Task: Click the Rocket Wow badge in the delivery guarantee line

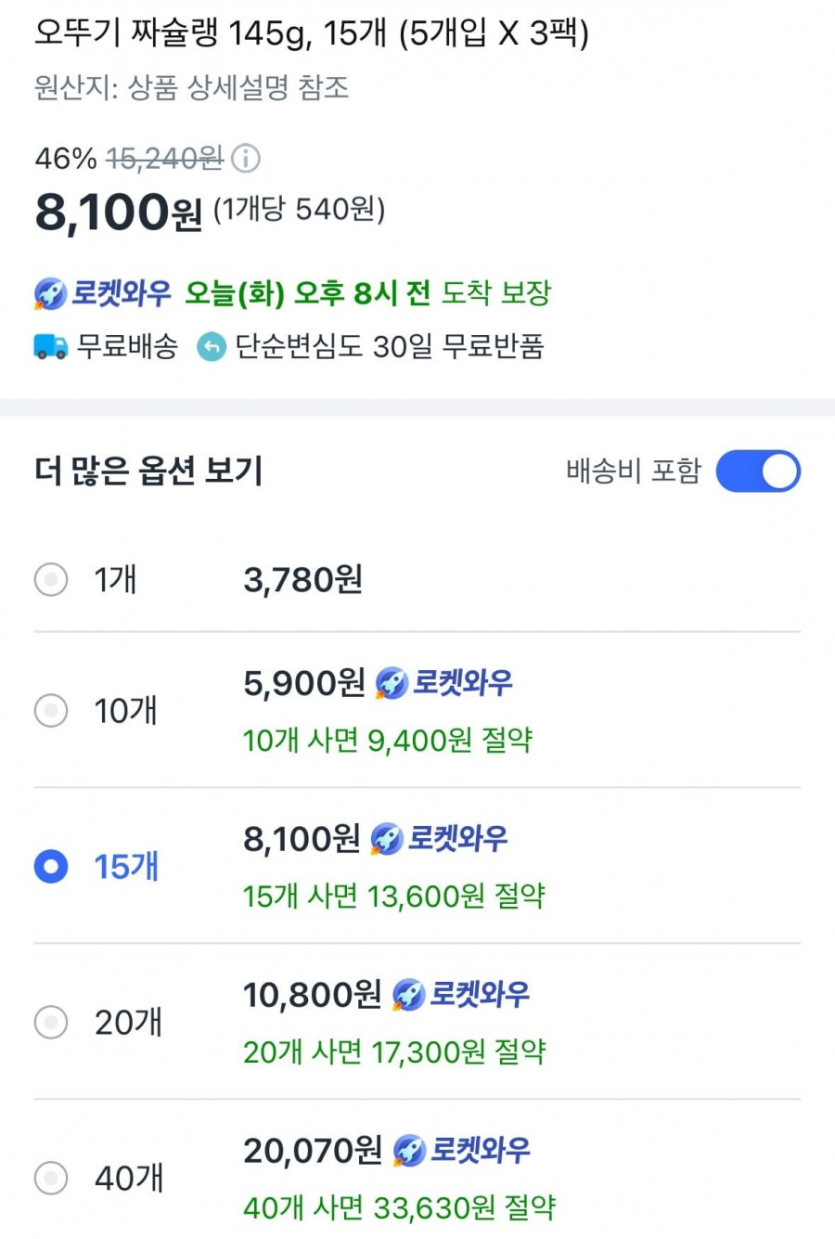Action: coord(103,294)
